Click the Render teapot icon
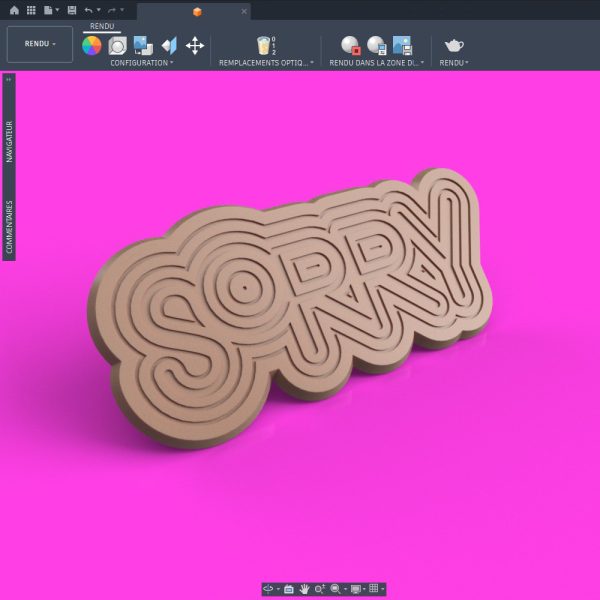Viewport: 600px width, 600px height. pyautogui.click(x=454, y=46)
